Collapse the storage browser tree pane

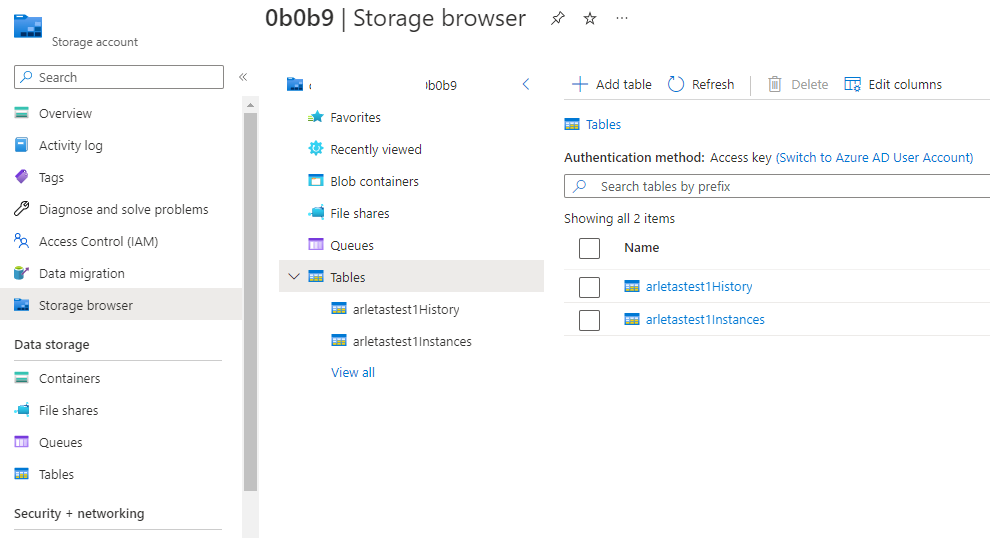click(526, 84)
